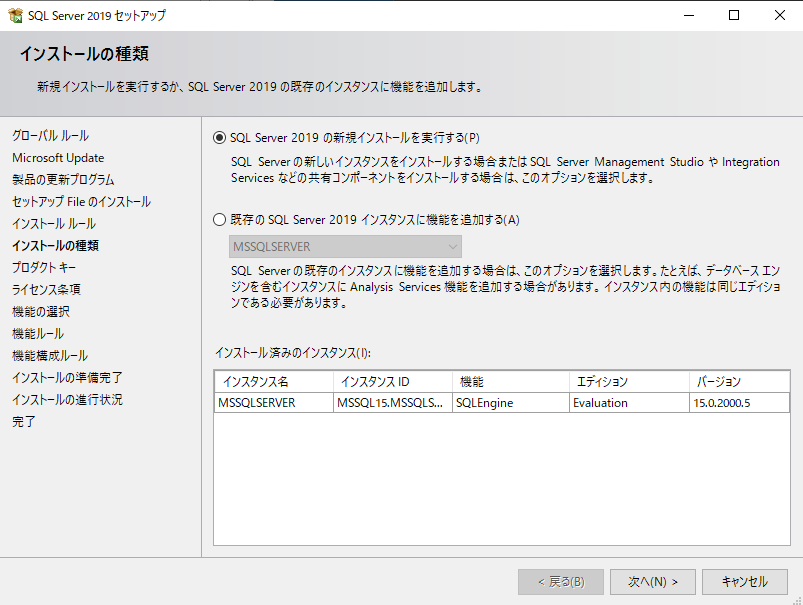Select 機能の選択 step in sidebar

[41, 311]
